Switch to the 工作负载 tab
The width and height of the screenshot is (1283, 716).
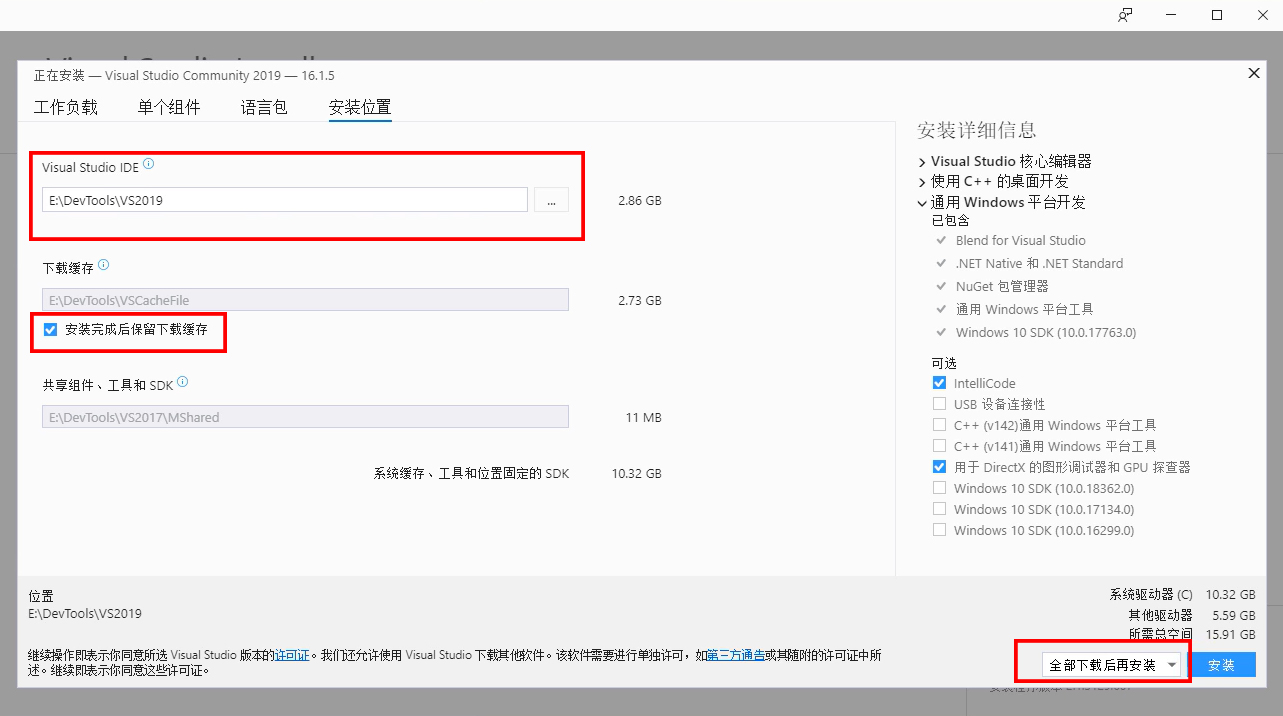[65, 107]
